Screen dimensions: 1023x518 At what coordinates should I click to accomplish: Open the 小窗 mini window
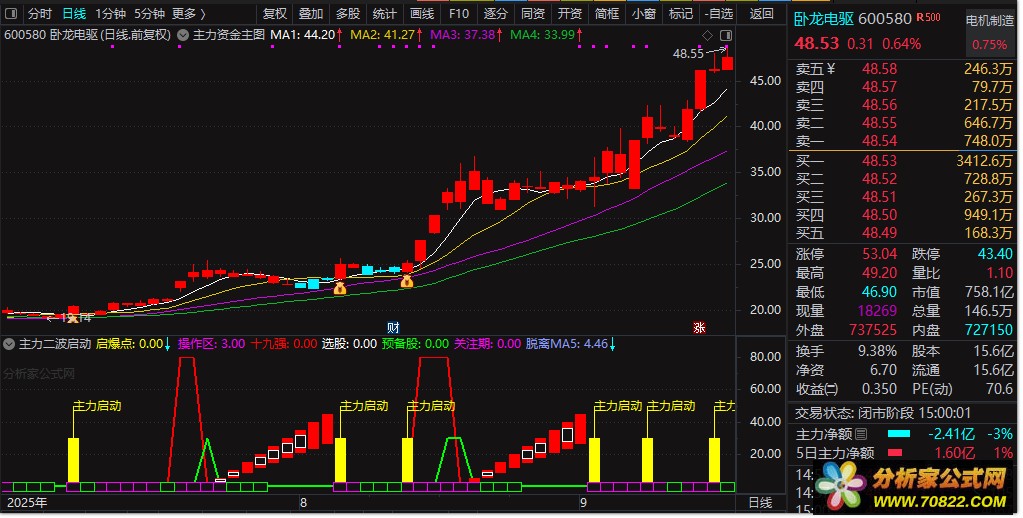644,14
